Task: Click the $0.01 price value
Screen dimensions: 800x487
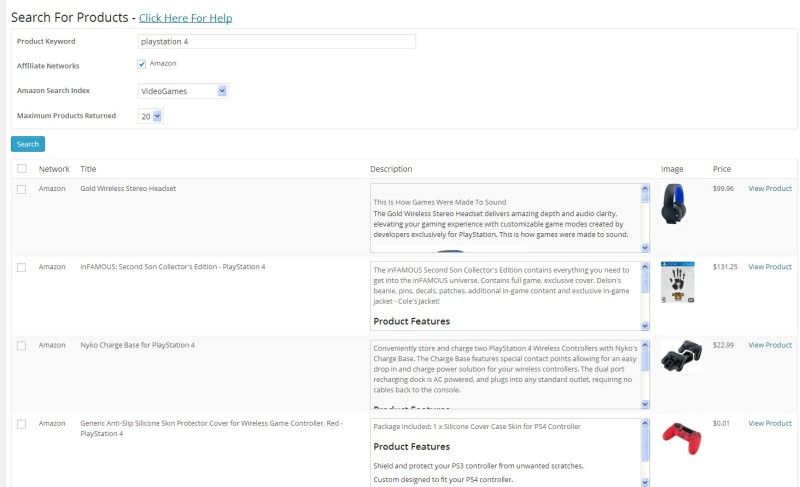Action: click(721, 423)
